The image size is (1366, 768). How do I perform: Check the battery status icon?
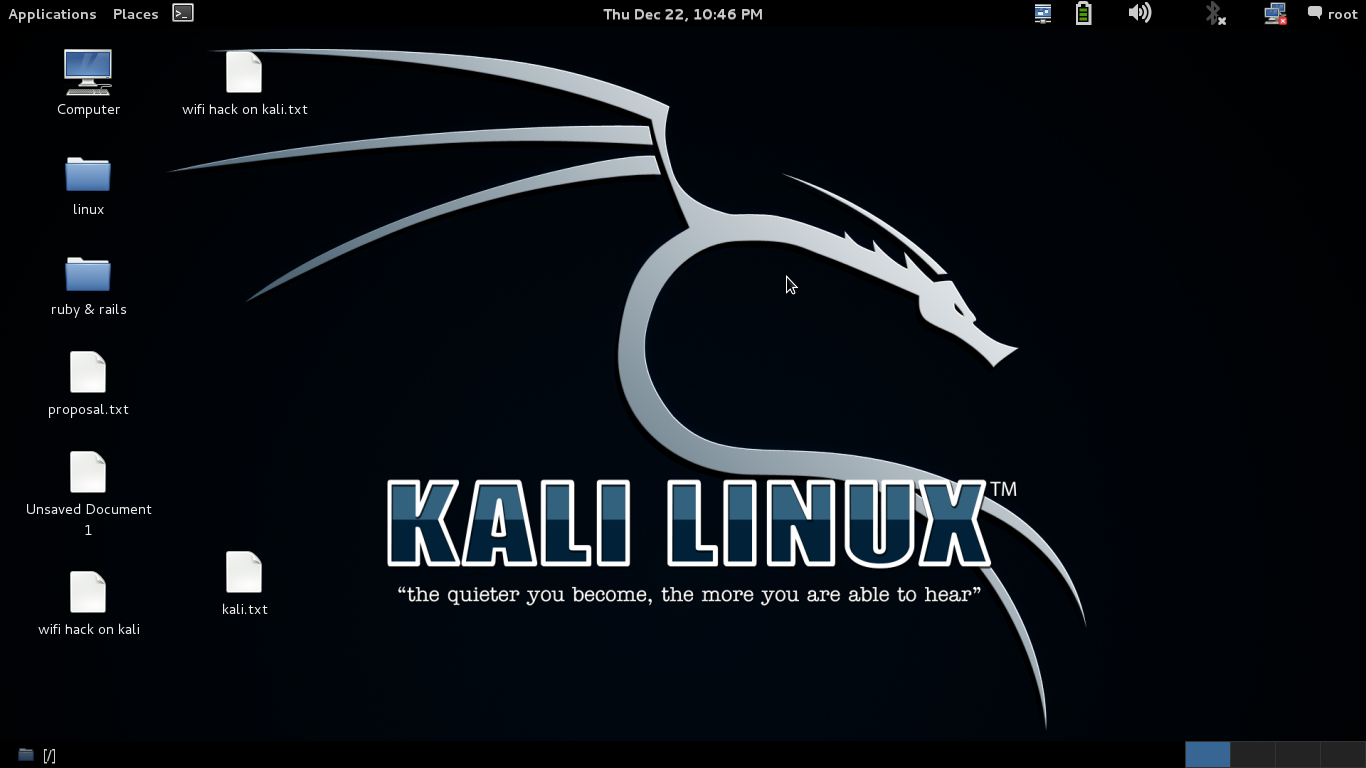pos(1084,13)
